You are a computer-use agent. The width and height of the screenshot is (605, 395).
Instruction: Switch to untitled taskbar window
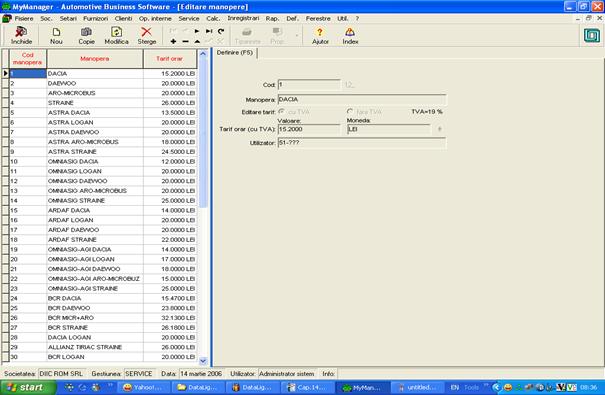coord(417,387)
